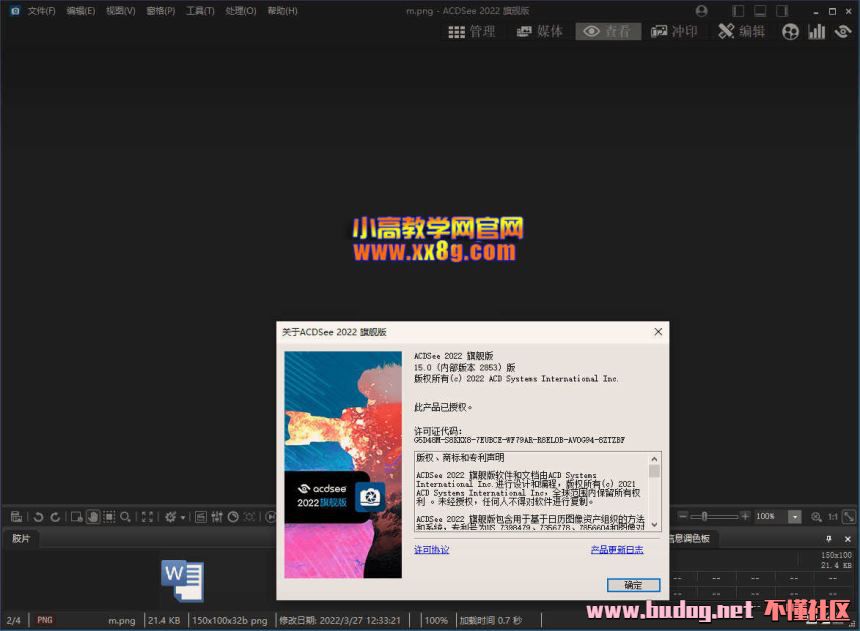This screenshot has height=631, width=860.
Task: Open the settings gear in bottom toolbar
Action: (x=170, y=516)
